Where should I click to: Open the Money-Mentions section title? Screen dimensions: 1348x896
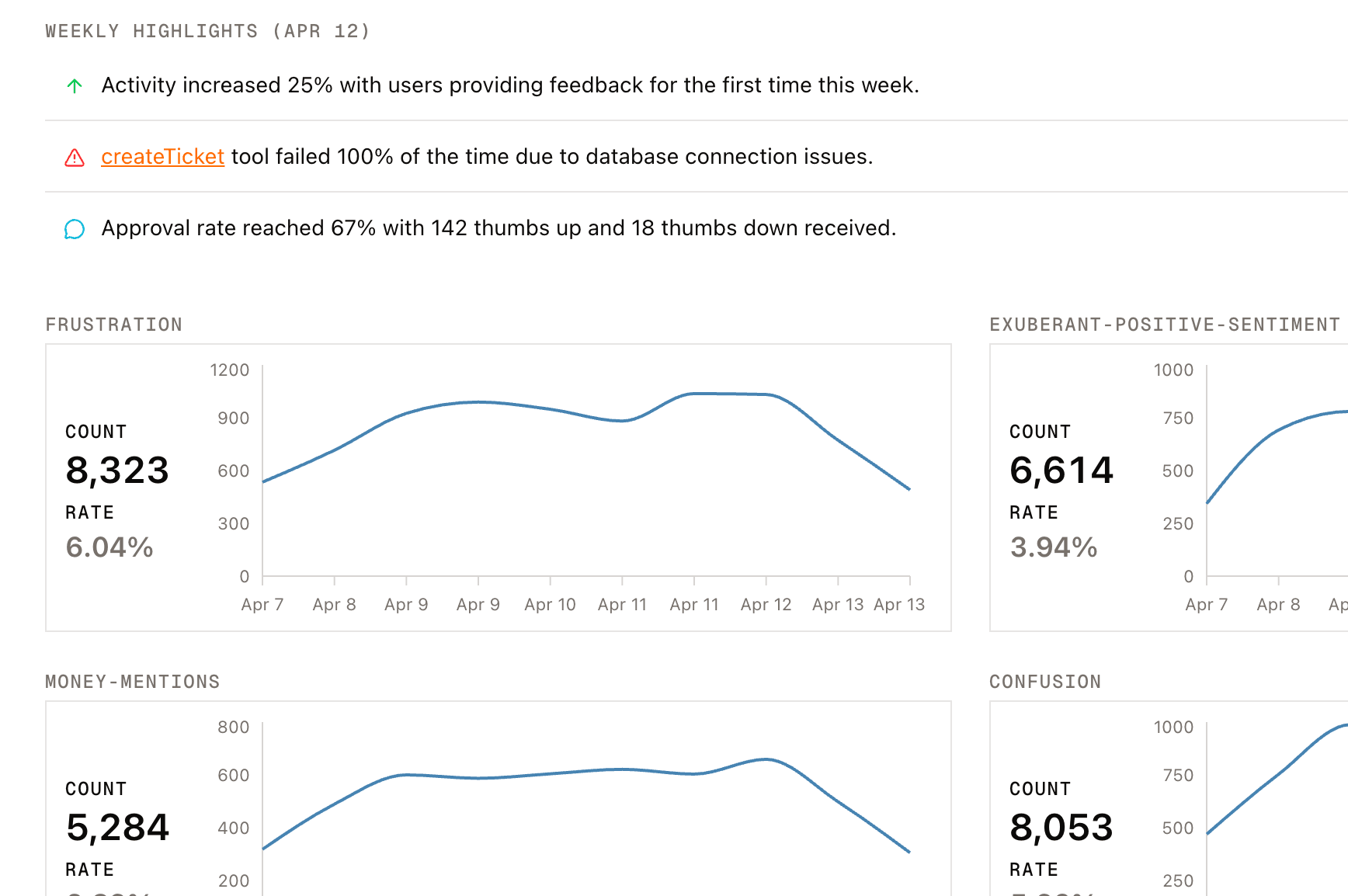[133, 682]
